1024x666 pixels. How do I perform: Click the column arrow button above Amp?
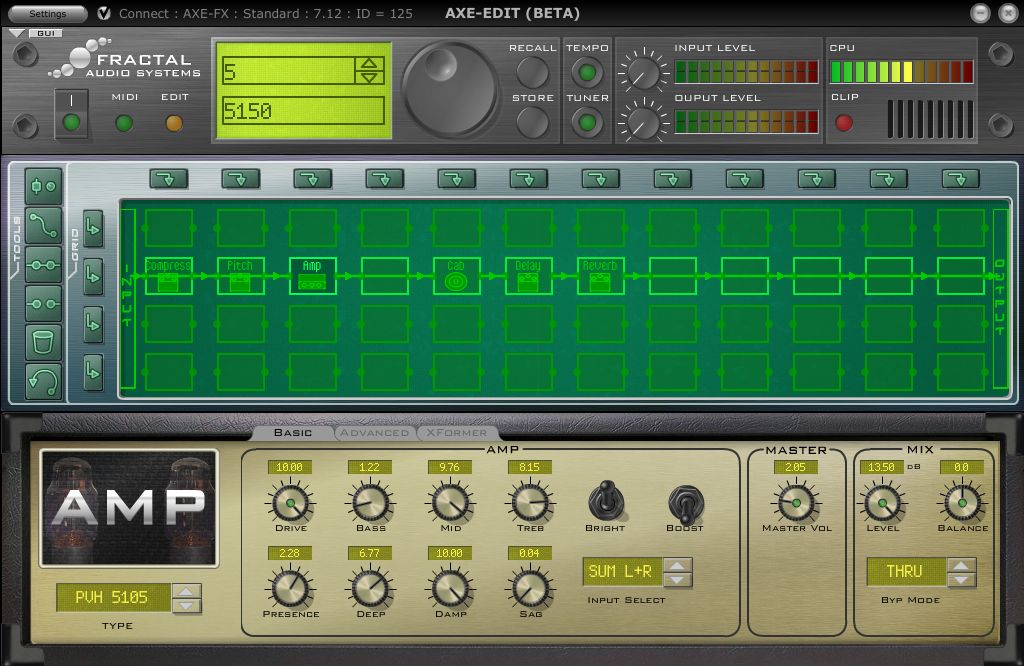pos(313,179)
